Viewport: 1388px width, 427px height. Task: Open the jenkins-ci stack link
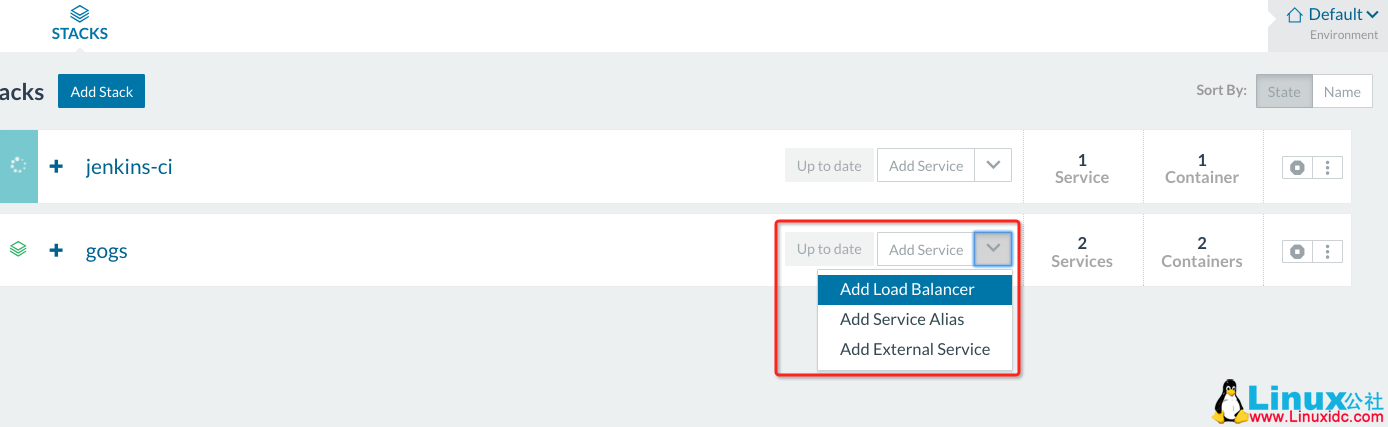tap(129, 166)
